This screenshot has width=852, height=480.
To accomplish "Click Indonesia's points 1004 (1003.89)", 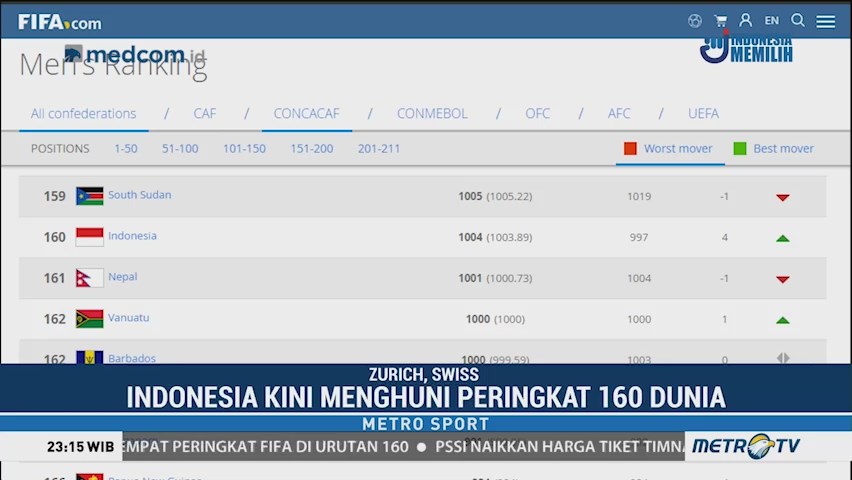I will coord(495,237).
